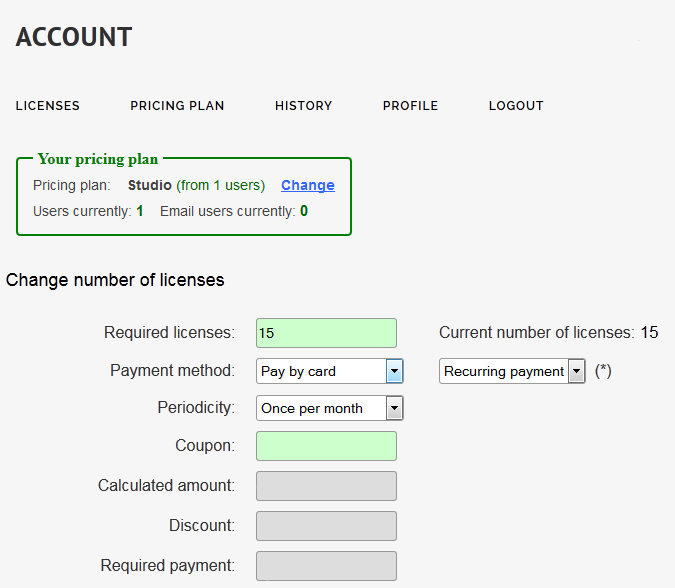Click the Discount field
Viewport: 675px width, 588px height.
click(326, 526)
